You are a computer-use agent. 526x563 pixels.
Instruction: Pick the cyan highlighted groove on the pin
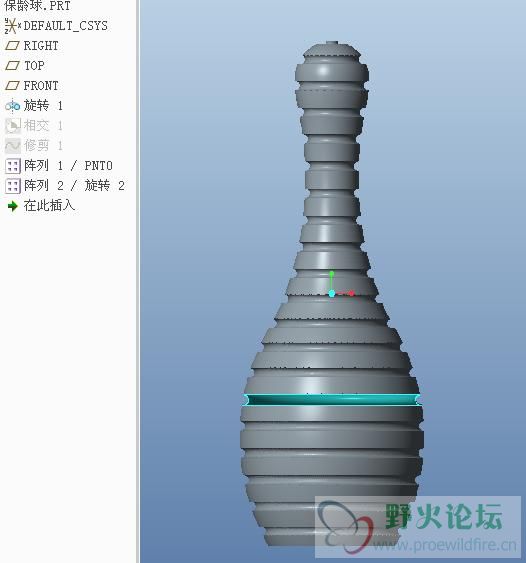[332, 400]
